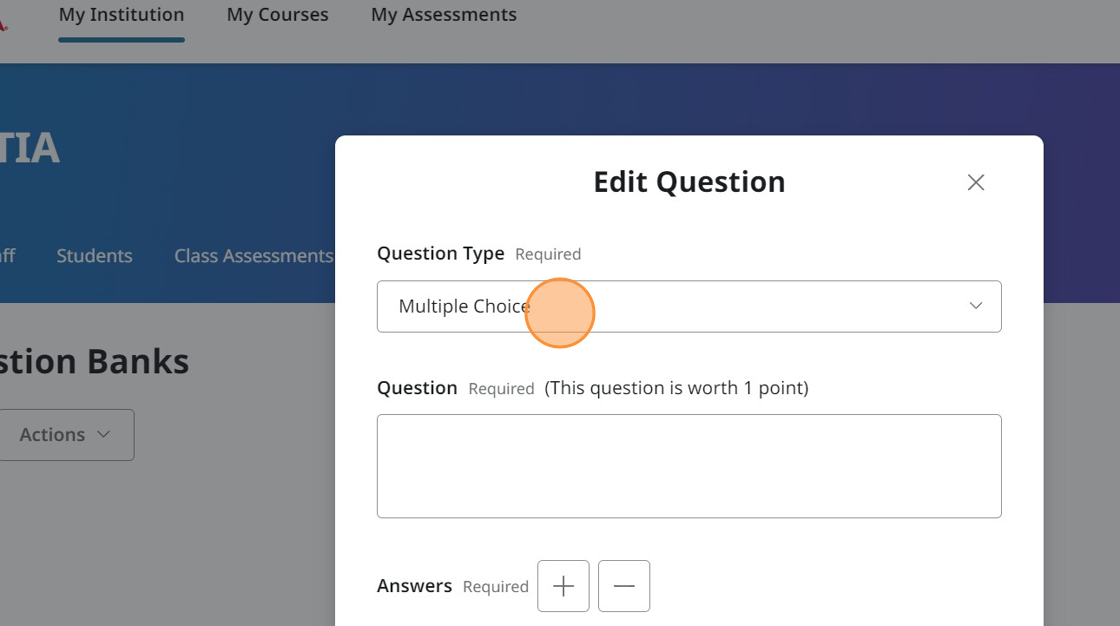Go to the My Institution tab

point(121,15)
